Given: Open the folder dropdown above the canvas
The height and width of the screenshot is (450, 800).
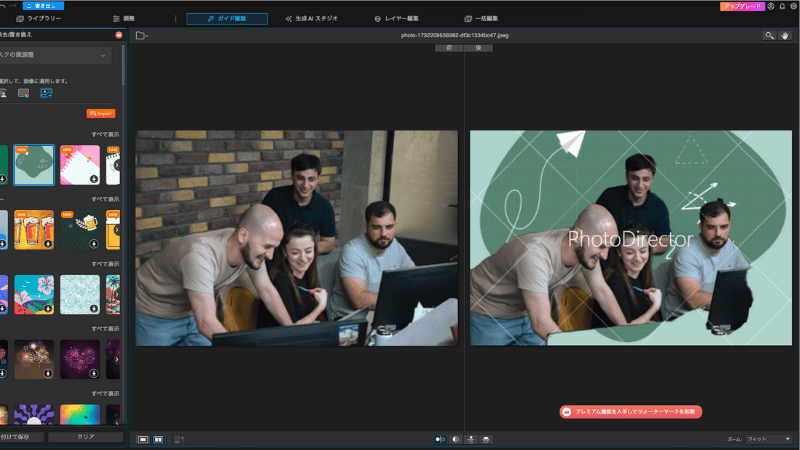Looking at the screenshot, I should 142,36.
